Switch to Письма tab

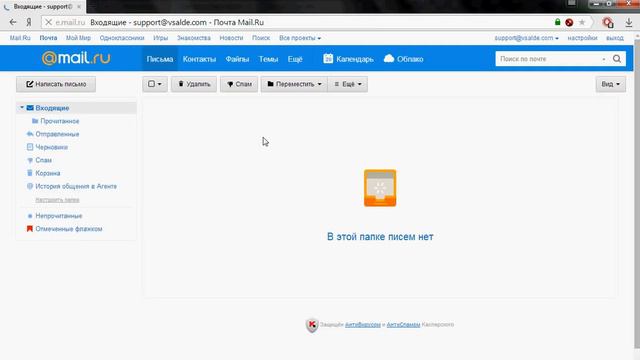click(x=160, y=59)
